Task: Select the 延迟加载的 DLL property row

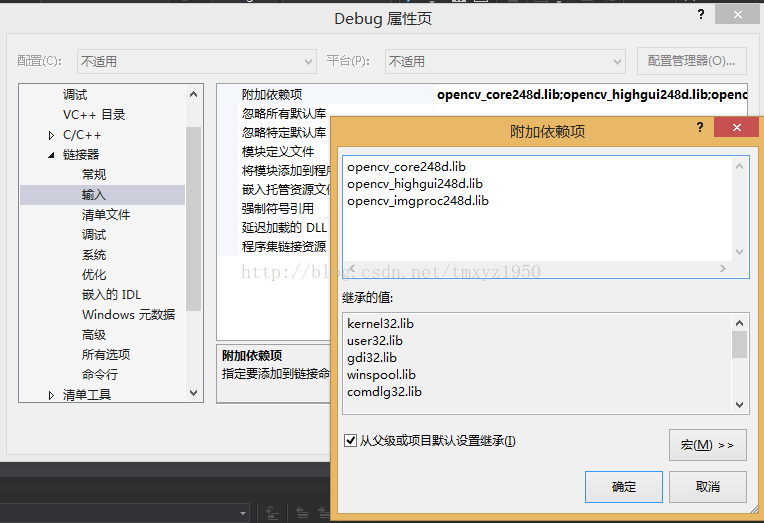Action: pyautogui.click(x=284, y=228)
